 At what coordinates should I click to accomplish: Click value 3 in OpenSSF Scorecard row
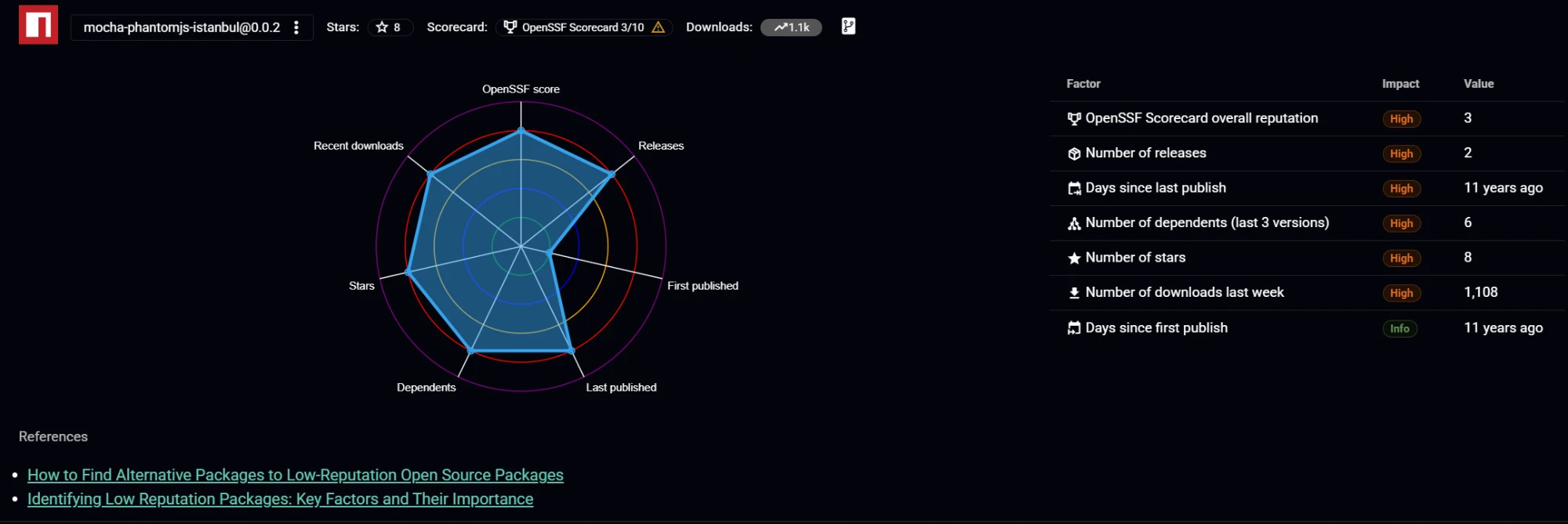pyautogui.click(x=1468, y=118)
